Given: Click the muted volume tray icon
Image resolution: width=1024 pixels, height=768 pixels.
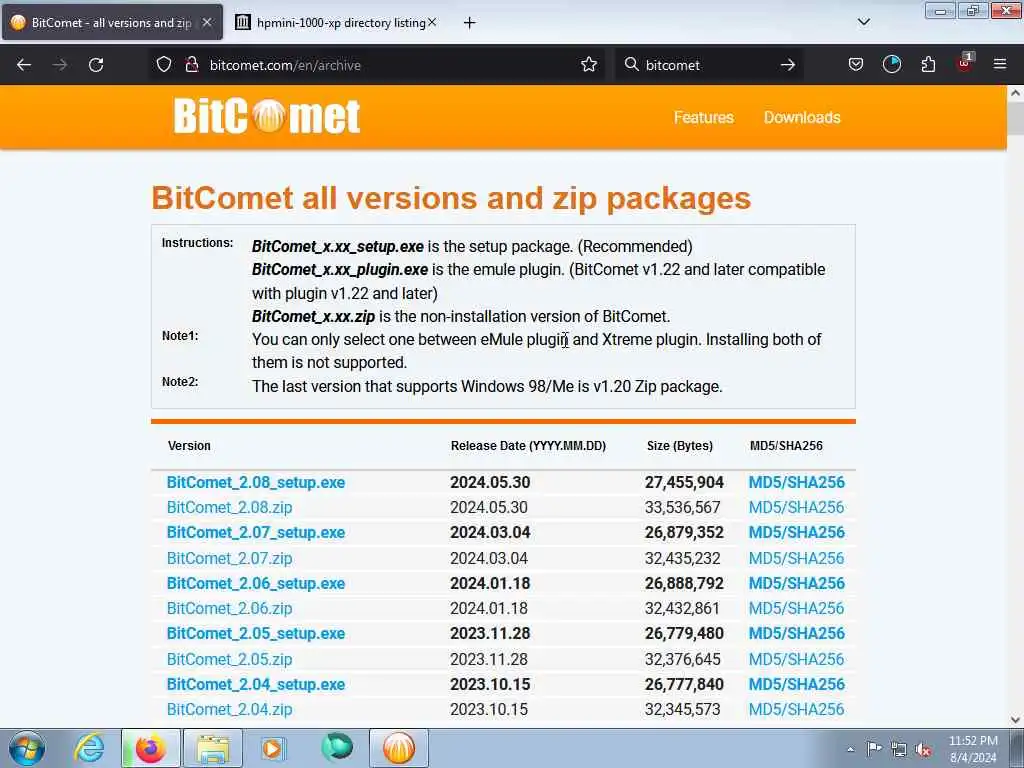Looking at the screenshot, I should pyautogui.click(x=923, y=749).
